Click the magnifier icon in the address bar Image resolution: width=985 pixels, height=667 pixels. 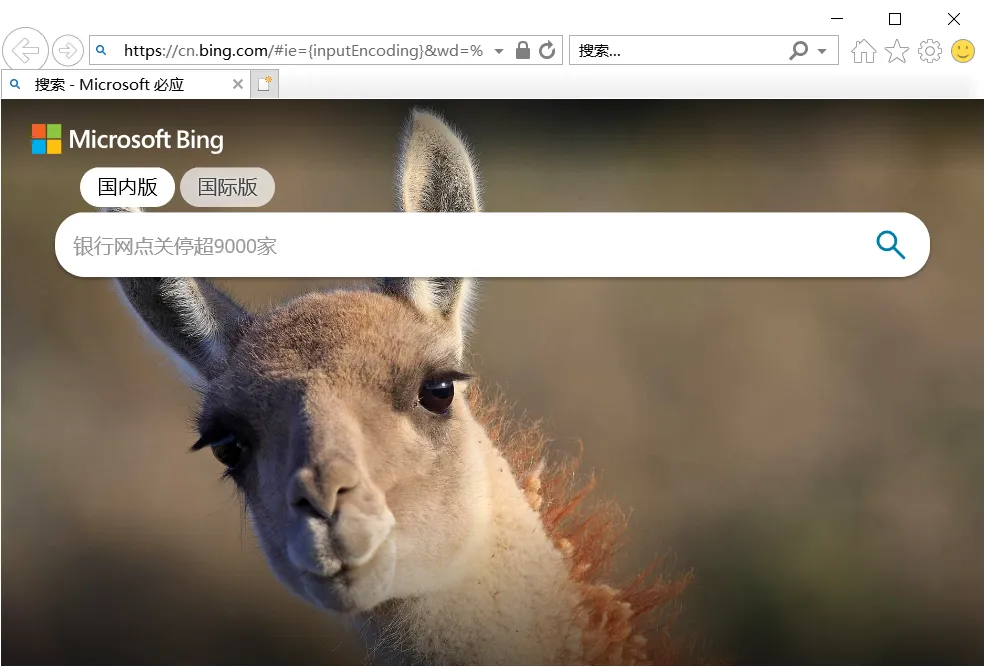pos(101,50)
